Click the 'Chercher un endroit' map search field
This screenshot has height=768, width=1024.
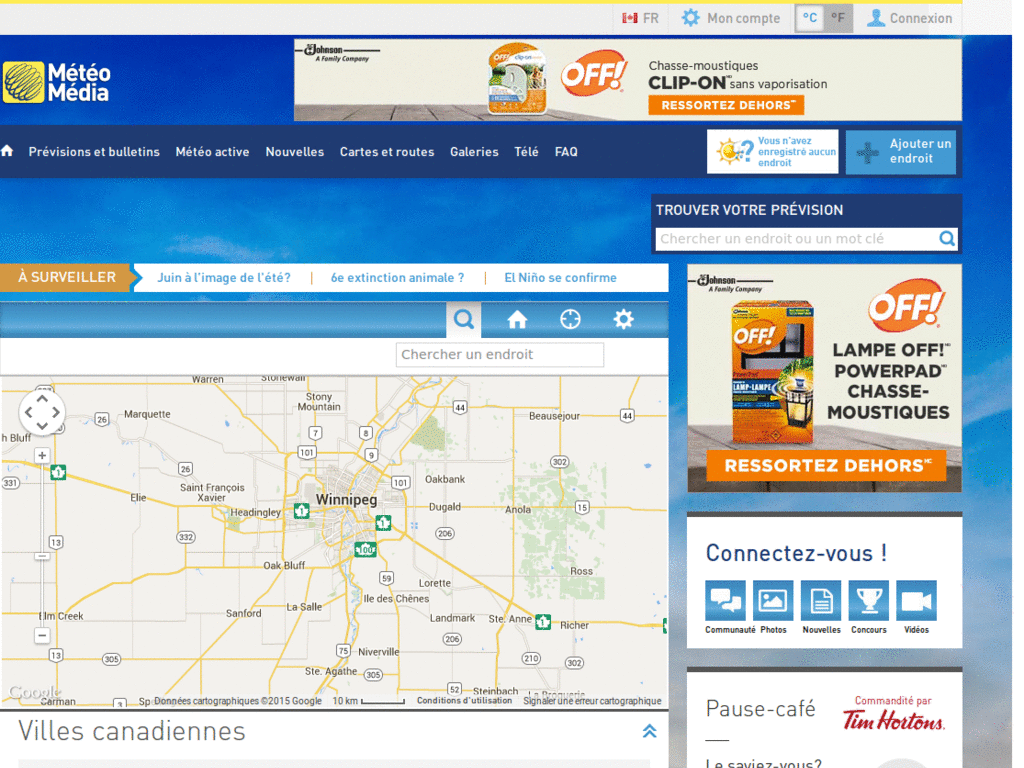[500, 355]
